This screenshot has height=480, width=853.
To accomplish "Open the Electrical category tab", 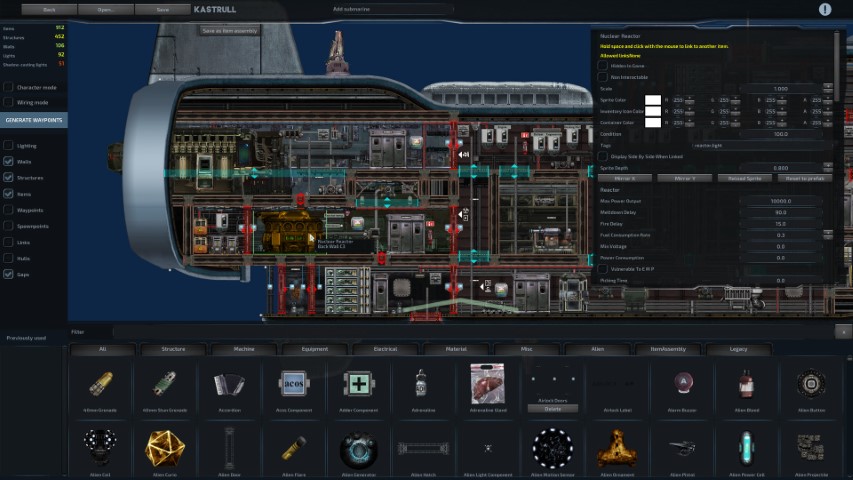I will pyautogui.click(x=385, y=349).
